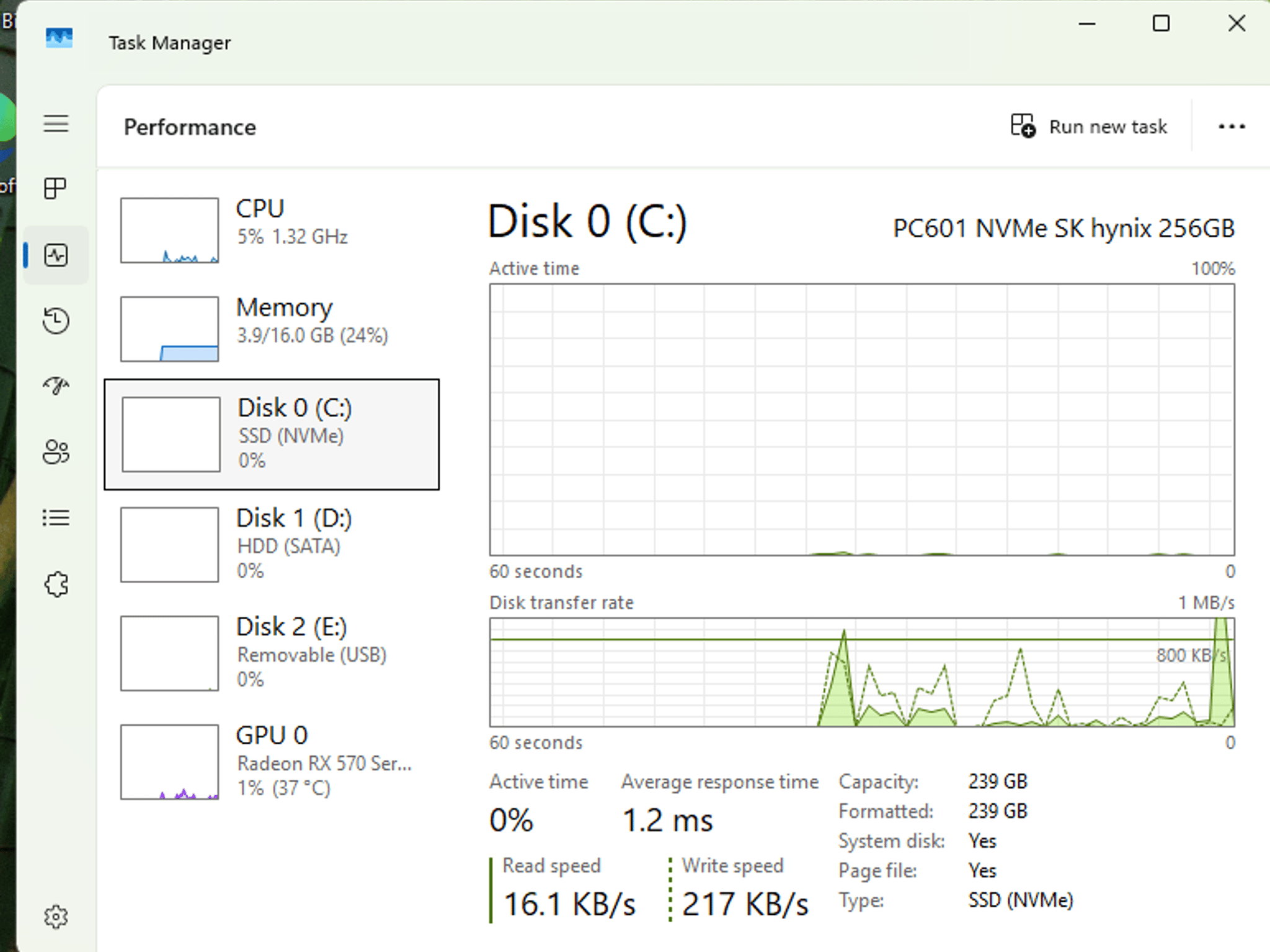The image size is (1270, 952).
Task: Open the Startup apps page icon
Action: pyautogui.click(x=56, y=386)
